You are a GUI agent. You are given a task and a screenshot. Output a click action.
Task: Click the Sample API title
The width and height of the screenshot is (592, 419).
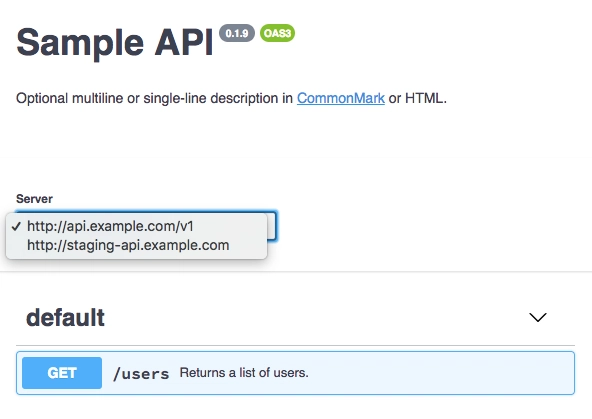click(115, 43)
